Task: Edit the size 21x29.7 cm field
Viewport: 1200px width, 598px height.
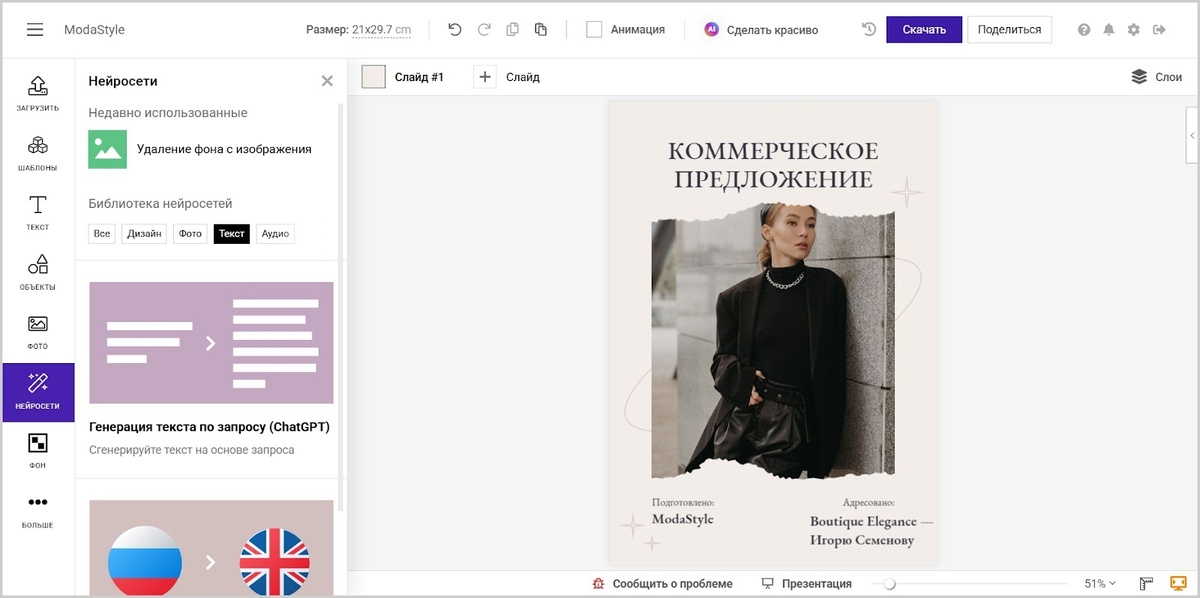Action: [381, 30]
